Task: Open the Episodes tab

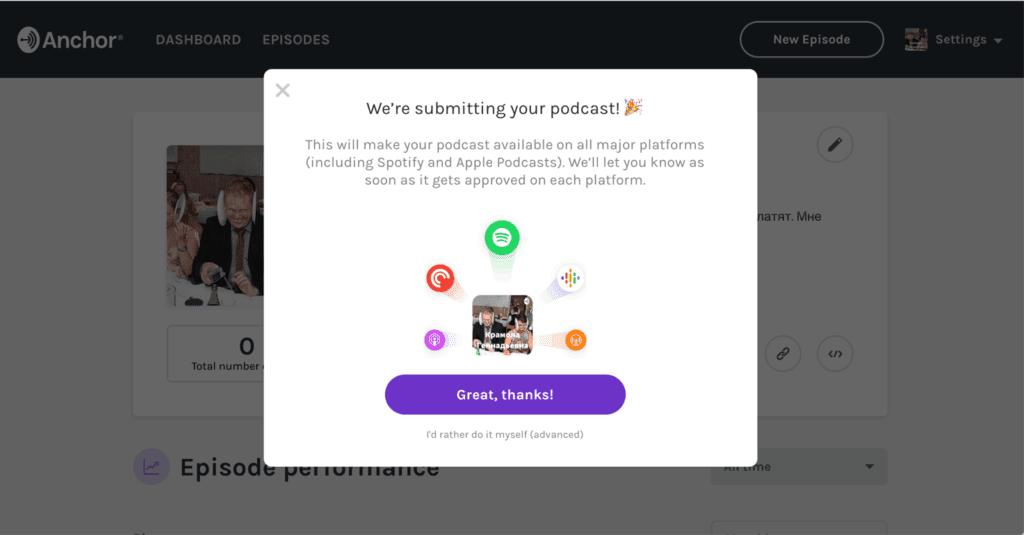Action: (x=296, y=40)
